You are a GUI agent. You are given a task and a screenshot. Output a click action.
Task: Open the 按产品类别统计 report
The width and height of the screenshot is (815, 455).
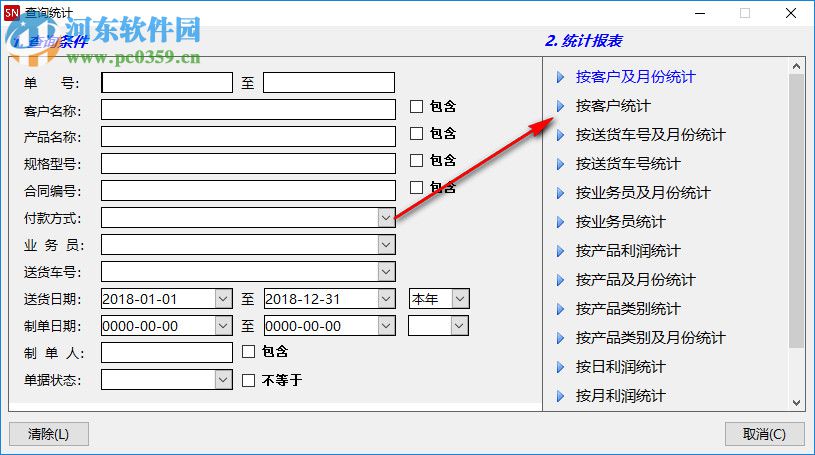[x=628, y=309]
